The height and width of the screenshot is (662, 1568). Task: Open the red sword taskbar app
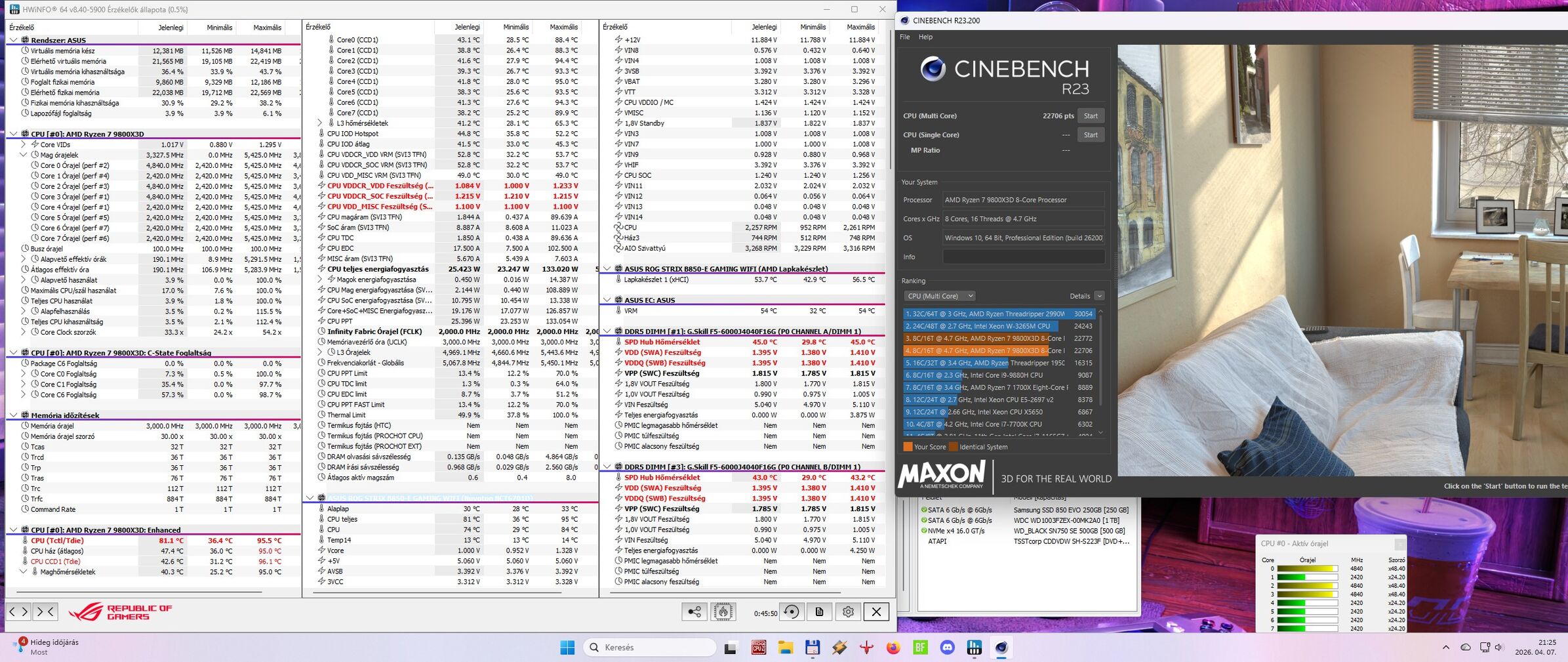pos(866,648)
